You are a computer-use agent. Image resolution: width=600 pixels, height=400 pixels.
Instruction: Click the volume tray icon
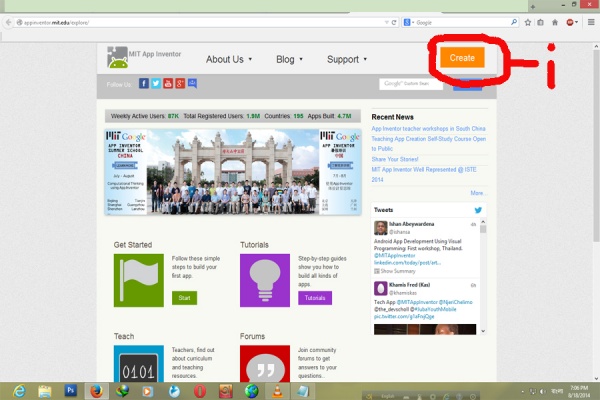[543, 391]
